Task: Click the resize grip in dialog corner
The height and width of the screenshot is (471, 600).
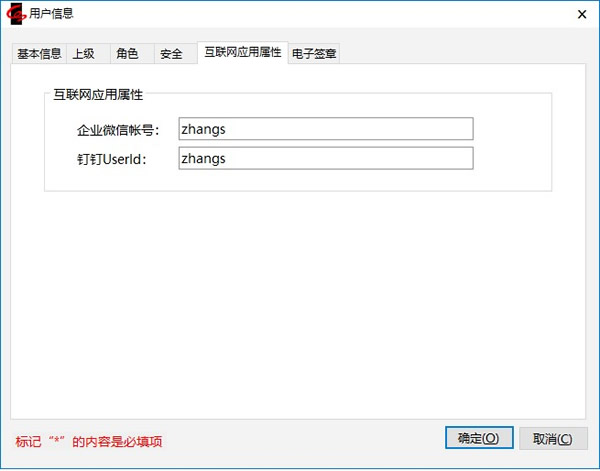Action: click(x=593, y=464)
